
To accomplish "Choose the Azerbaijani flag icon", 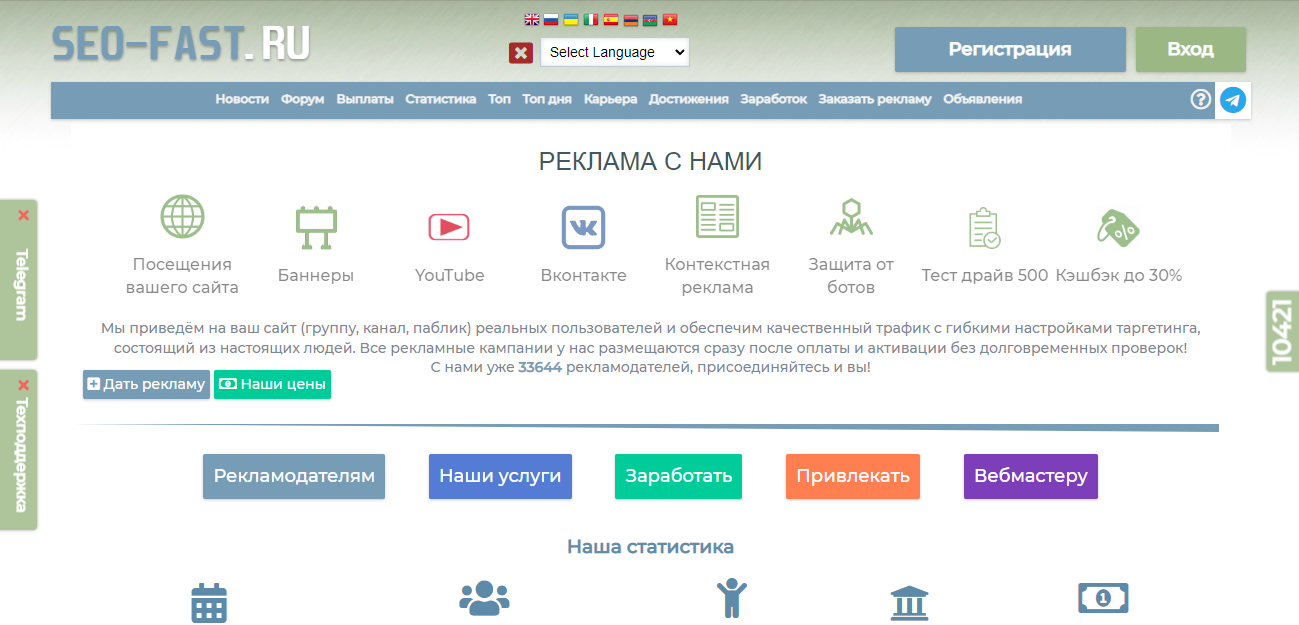I will tap(650, 19).
